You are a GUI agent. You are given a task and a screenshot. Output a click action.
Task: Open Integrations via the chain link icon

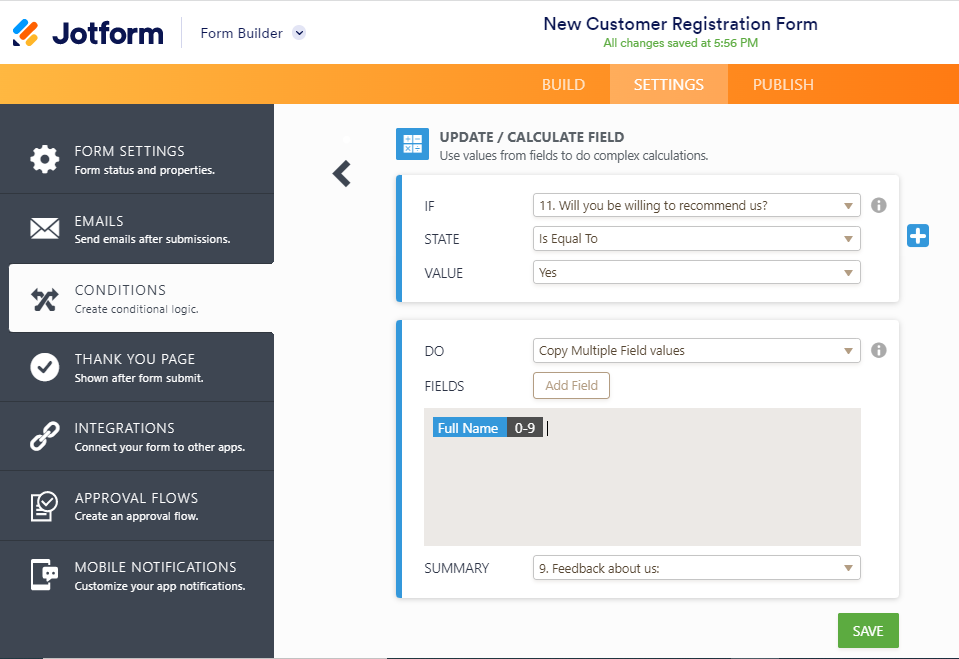pos(45,436)
